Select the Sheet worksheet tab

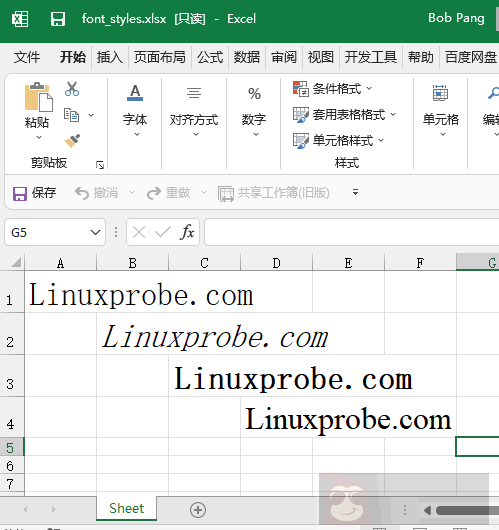126,508
